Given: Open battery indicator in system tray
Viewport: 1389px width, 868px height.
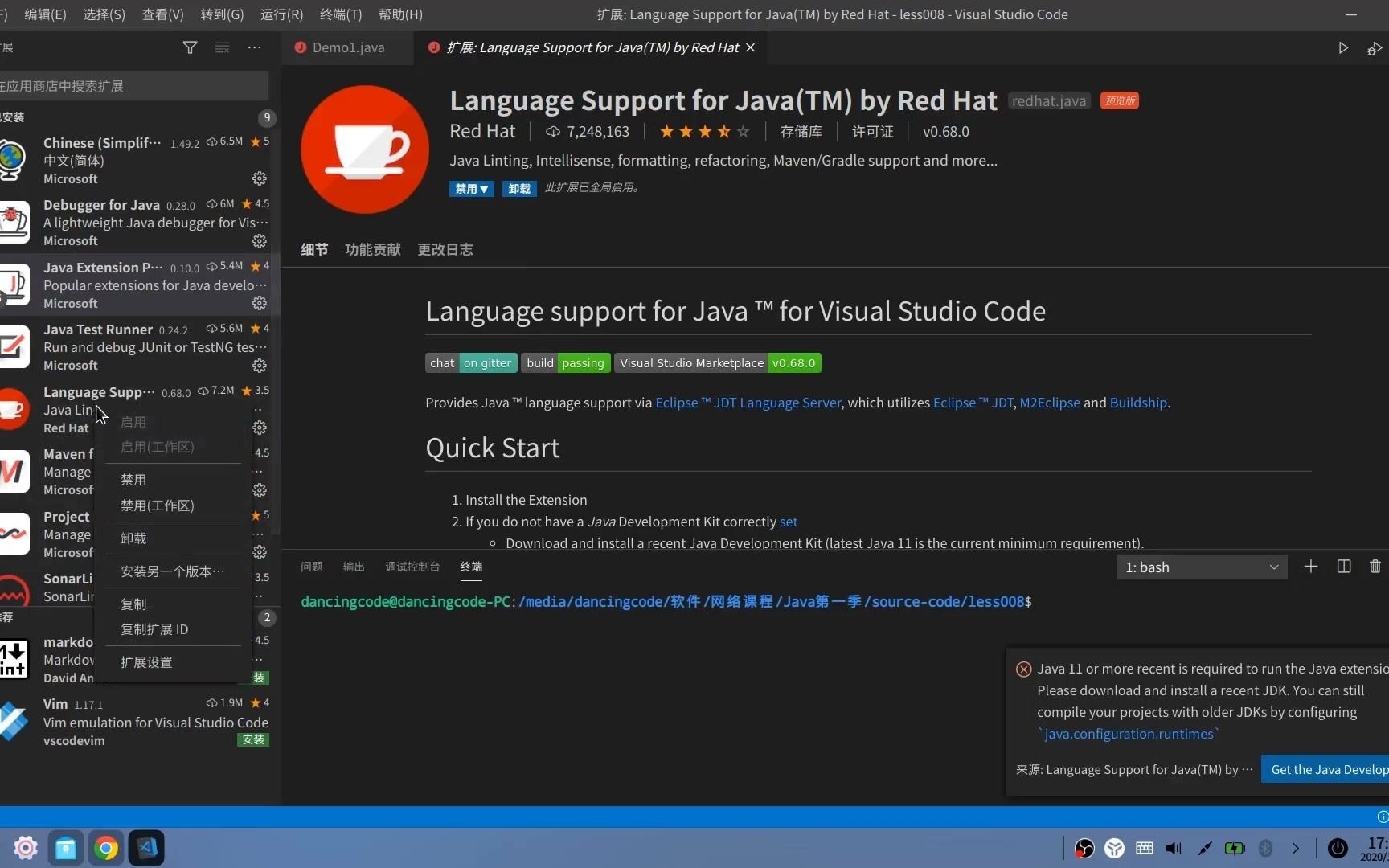Looking at the screenshot, I should click(1234, 848).
